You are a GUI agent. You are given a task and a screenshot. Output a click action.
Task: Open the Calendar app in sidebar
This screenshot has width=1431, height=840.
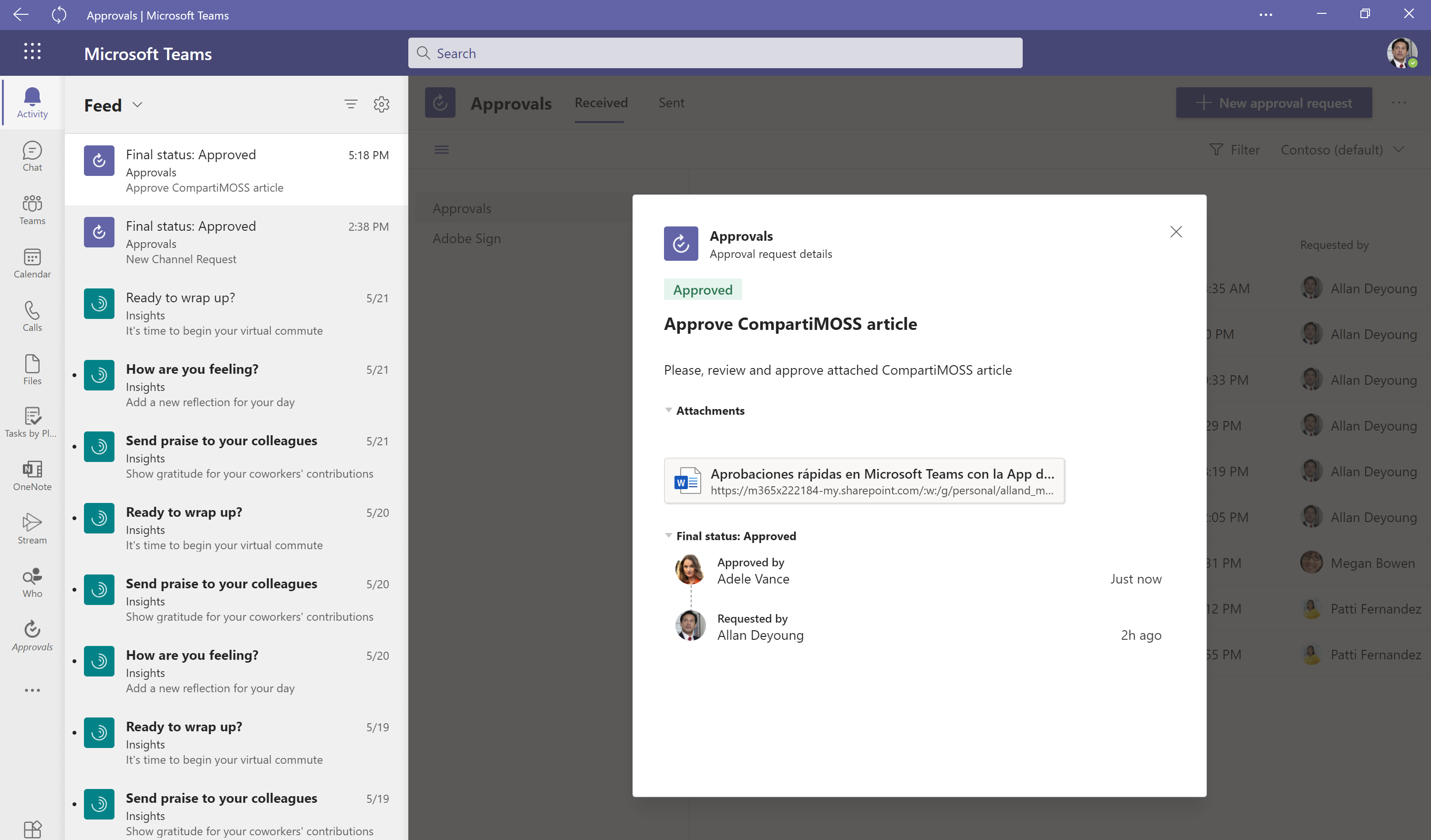point(32,263)
